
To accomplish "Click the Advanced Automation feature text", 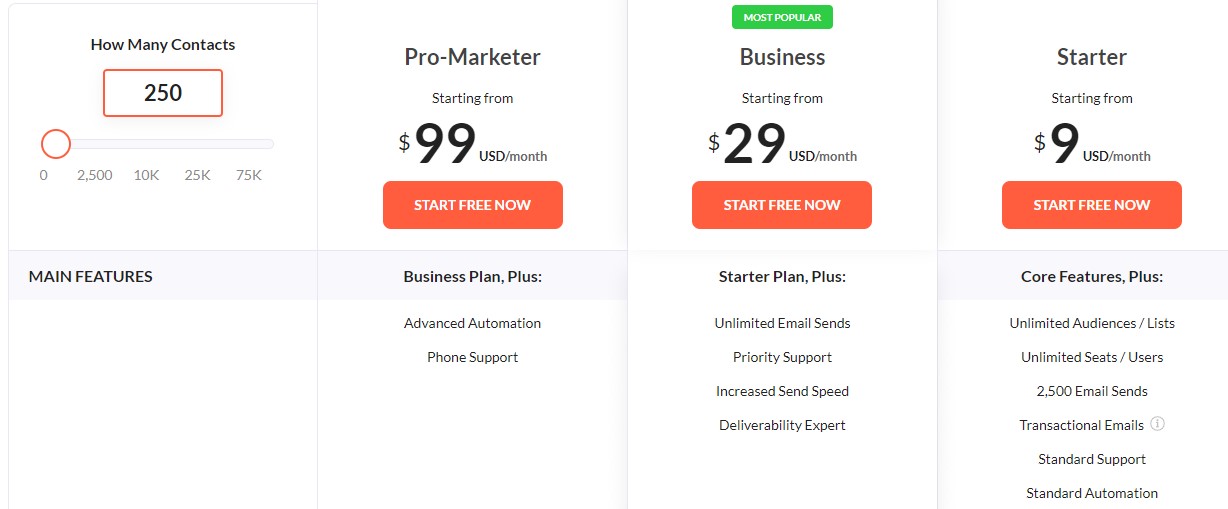I will pos(473,323).
